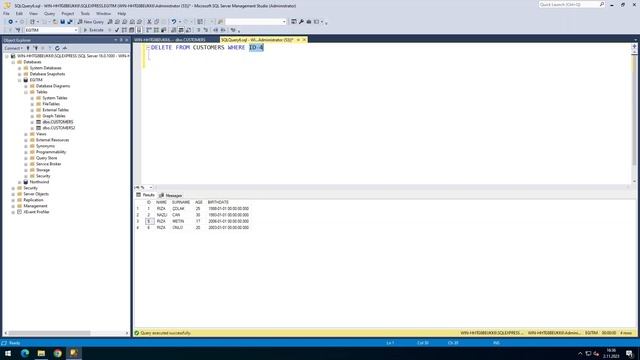Open File Explorer from the taskbar
Screen dimensions: 640x360
coord(41,353)
